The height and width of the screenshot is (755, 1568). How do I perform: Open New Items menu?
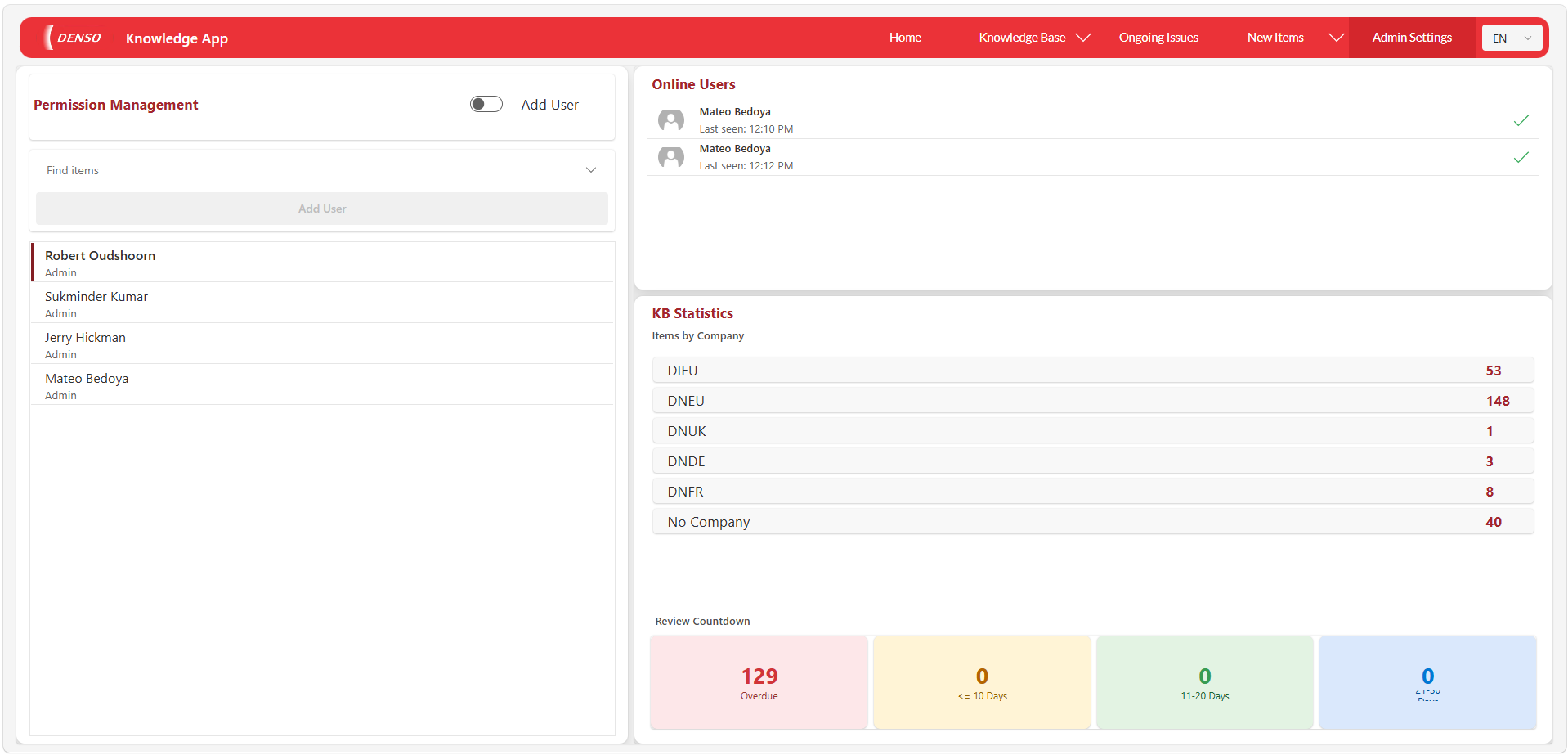1275,38
